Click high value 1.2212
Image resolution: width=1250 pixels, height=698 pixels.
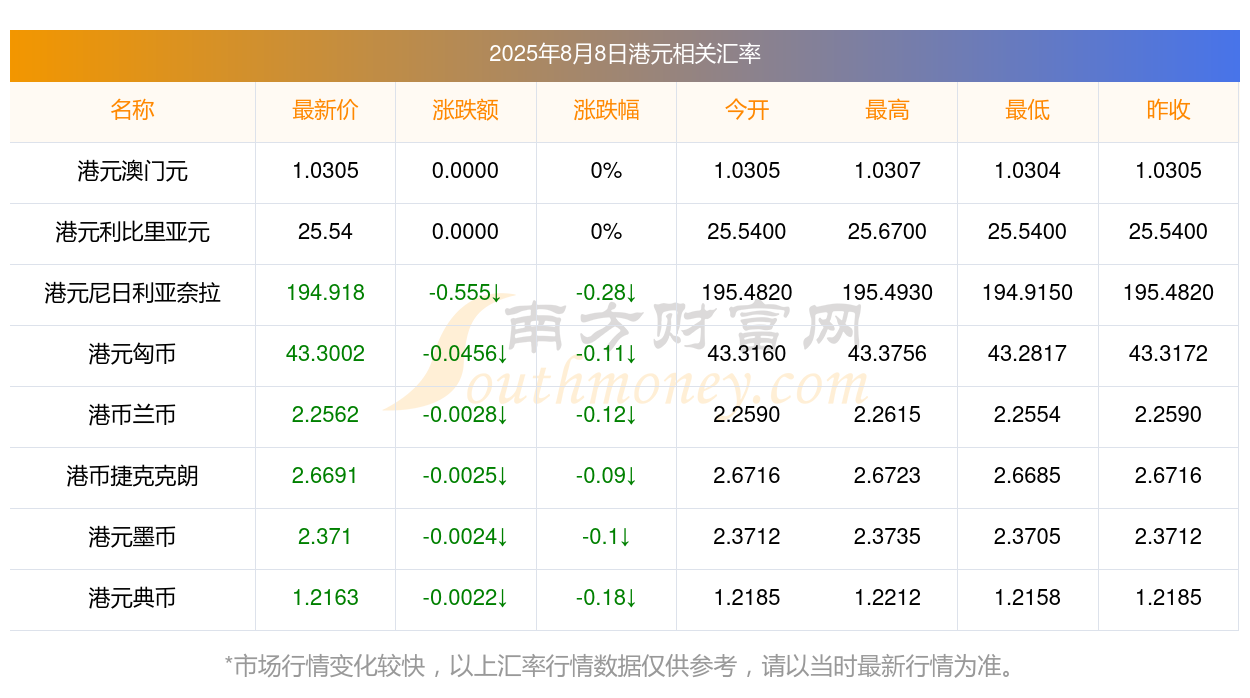coord(887,598)
